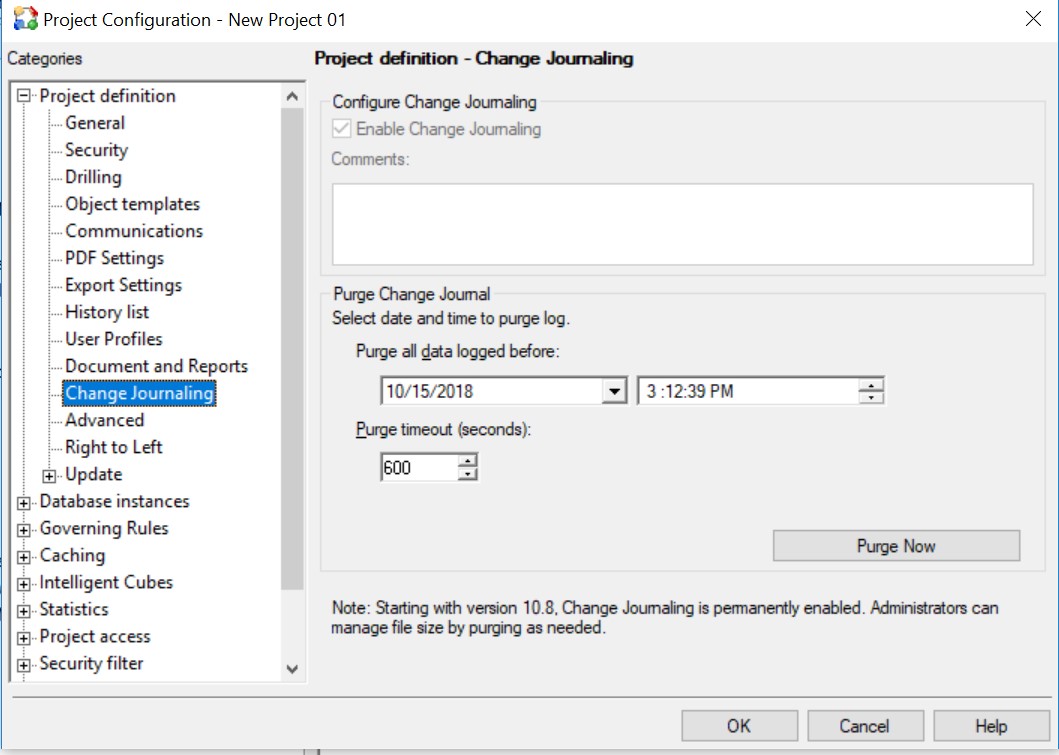Screen dimensions: 1059x755
Task: Click the OK button
Action: [x=739, y=725]
